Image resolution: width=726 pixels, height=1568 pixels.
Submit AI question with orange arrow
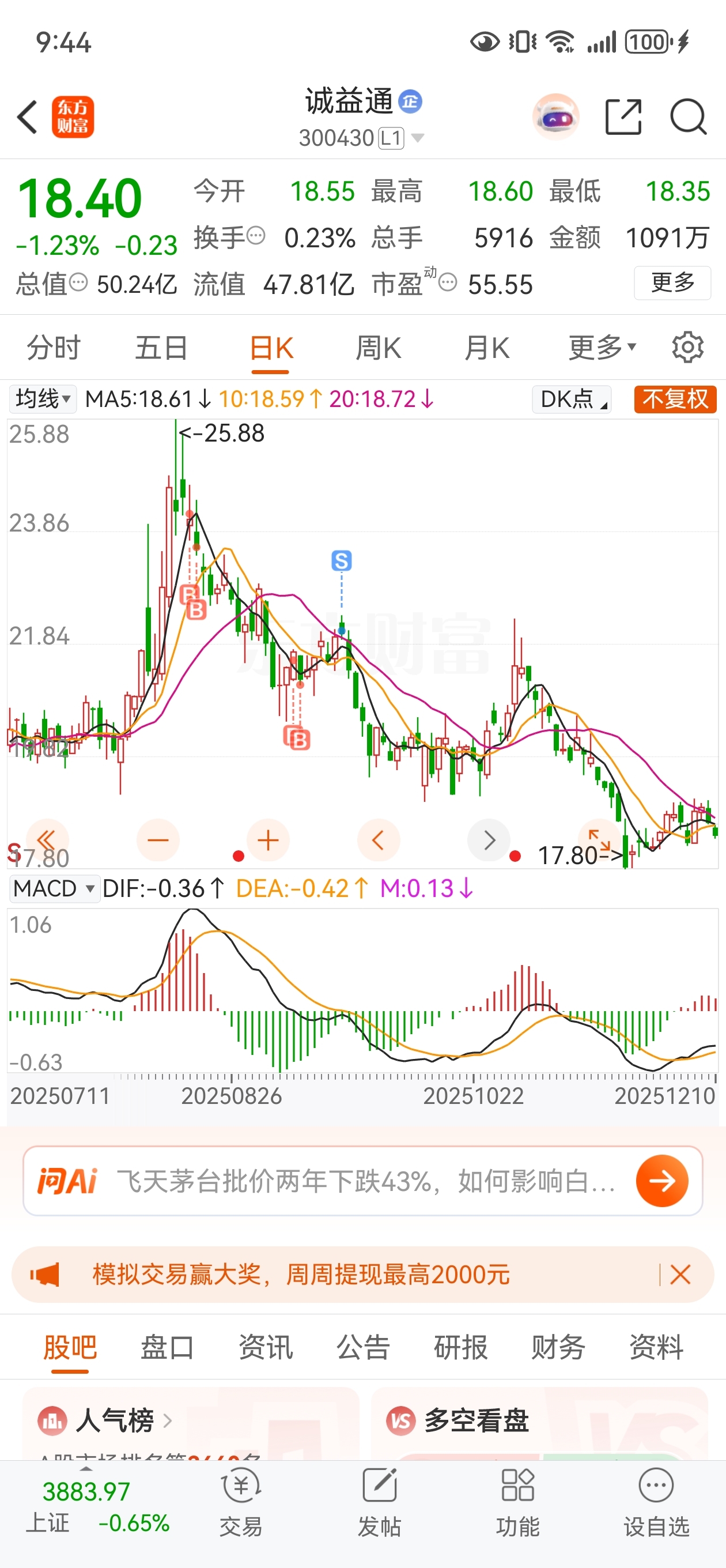(662, 1181)
